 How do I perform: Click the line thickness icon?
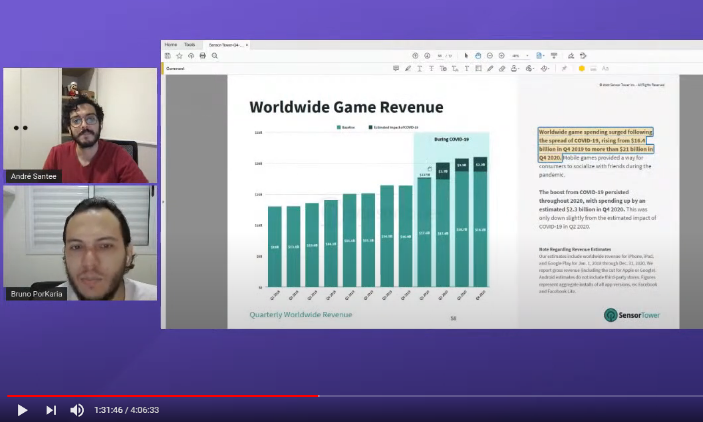(593, 68)
